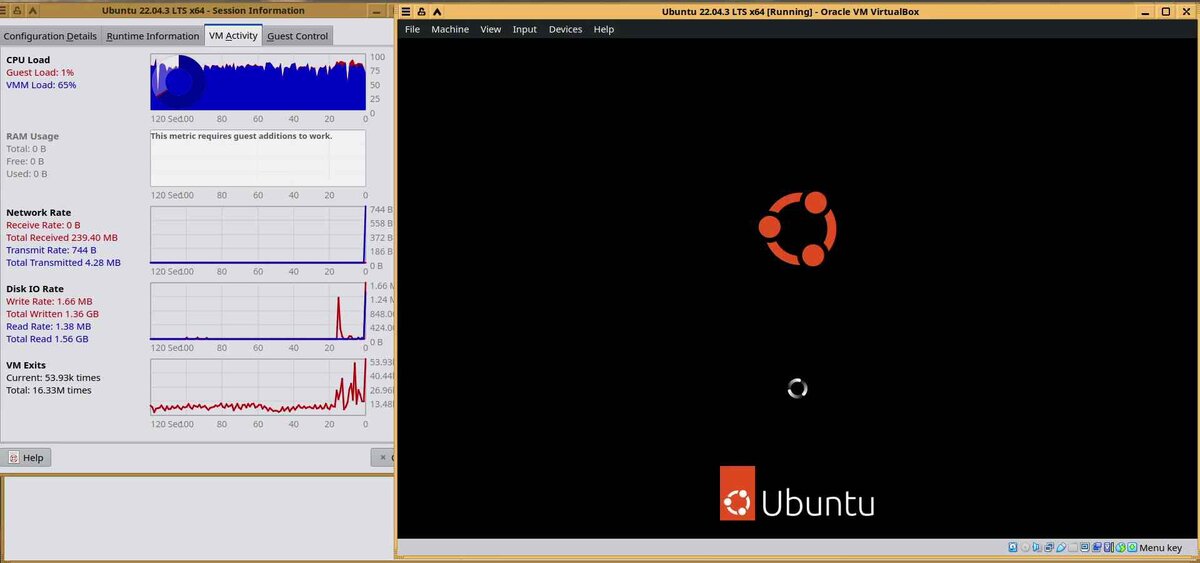Open window menu icon of Session Information window
The width and height of the screenshot is (1200, 563).
(3, 11)
